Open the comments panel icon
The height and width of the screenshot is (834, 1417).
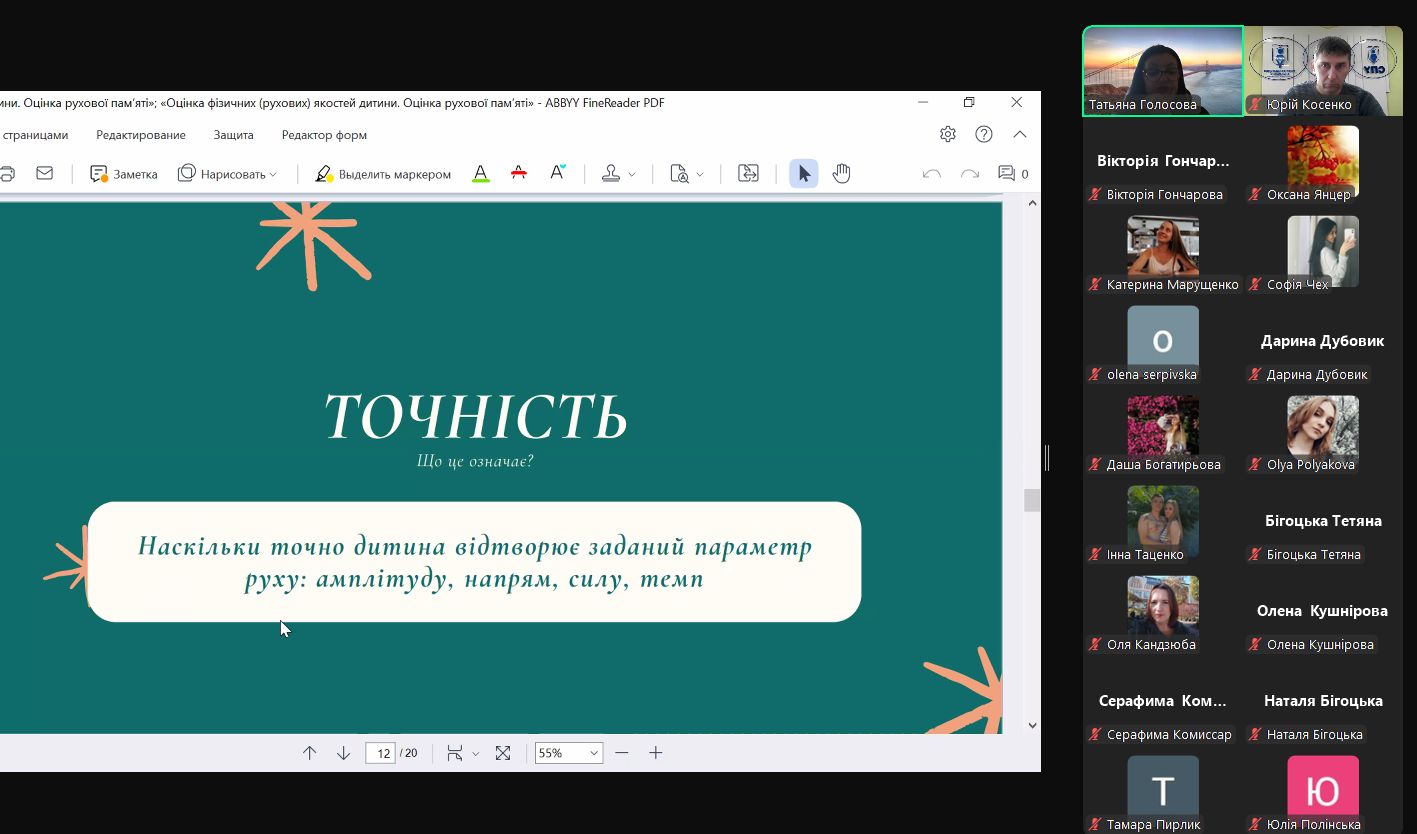[1007, 174]
